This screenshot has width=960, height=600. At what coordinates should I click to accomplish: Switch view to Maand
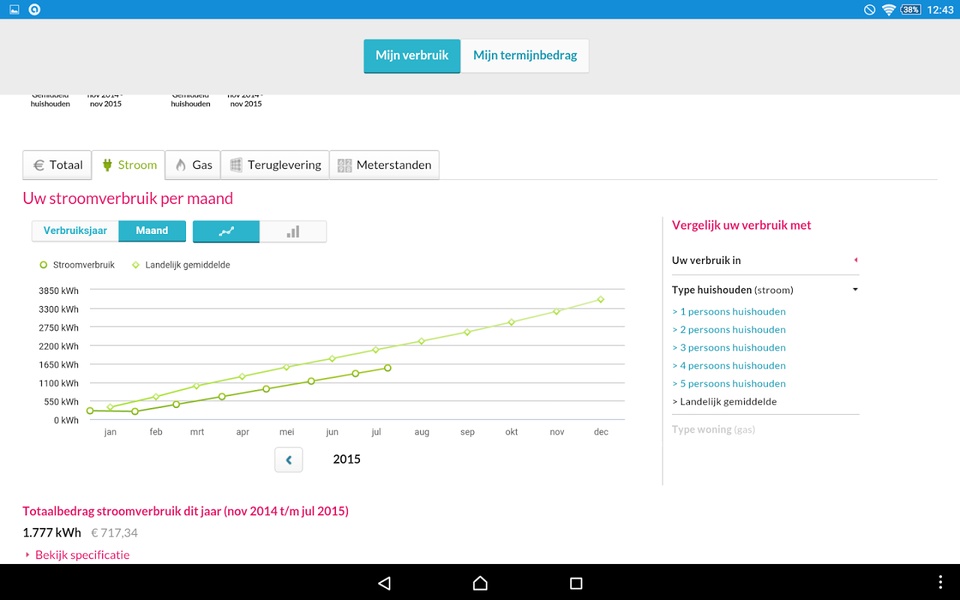click(152, 231)
